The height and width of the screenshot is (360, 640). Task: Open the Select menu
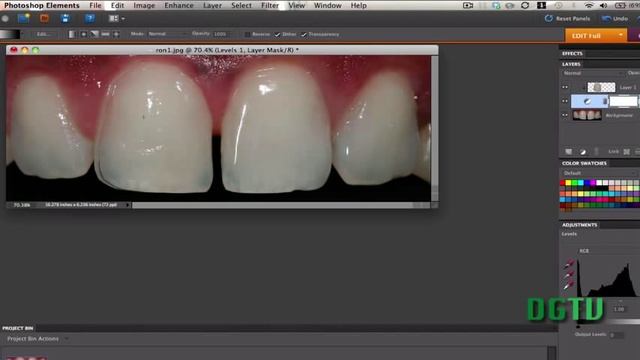pos(241,5)
